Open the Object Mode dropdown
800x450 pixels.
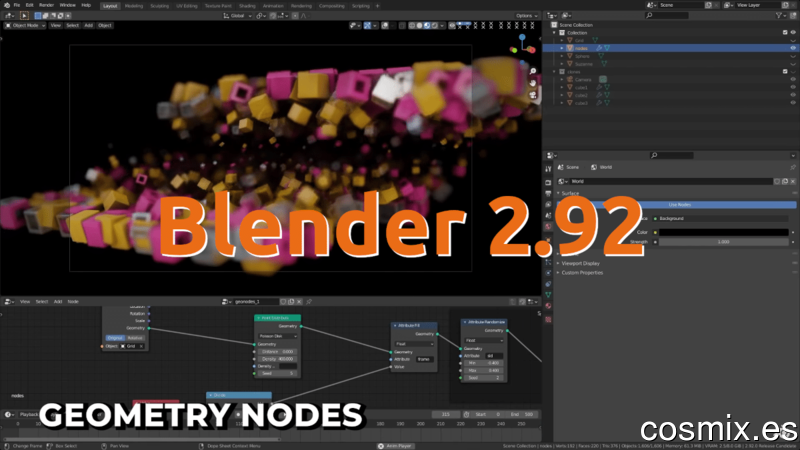(26, 26)
